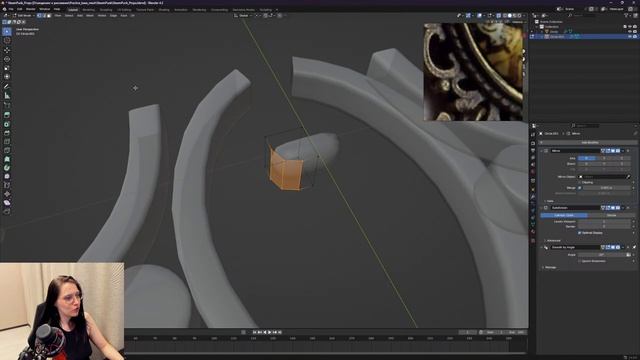The height and width of the screenshot is (360, 640).
Task: Switch to vertex select mode
Action: [40, 16]
